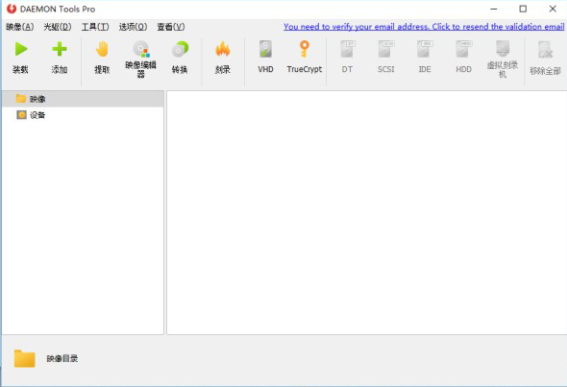Open the 查看(V) menu
The height and width of the screenshot is (387, 567).
tap(171, 27)
